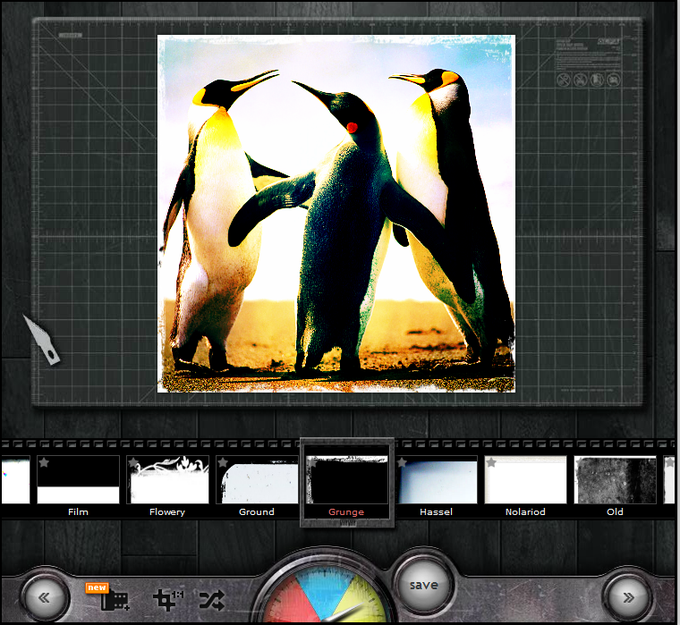
Task: Click the 1:1 crop tool icon
Action: pyautogui.click(x=168, y=600)
